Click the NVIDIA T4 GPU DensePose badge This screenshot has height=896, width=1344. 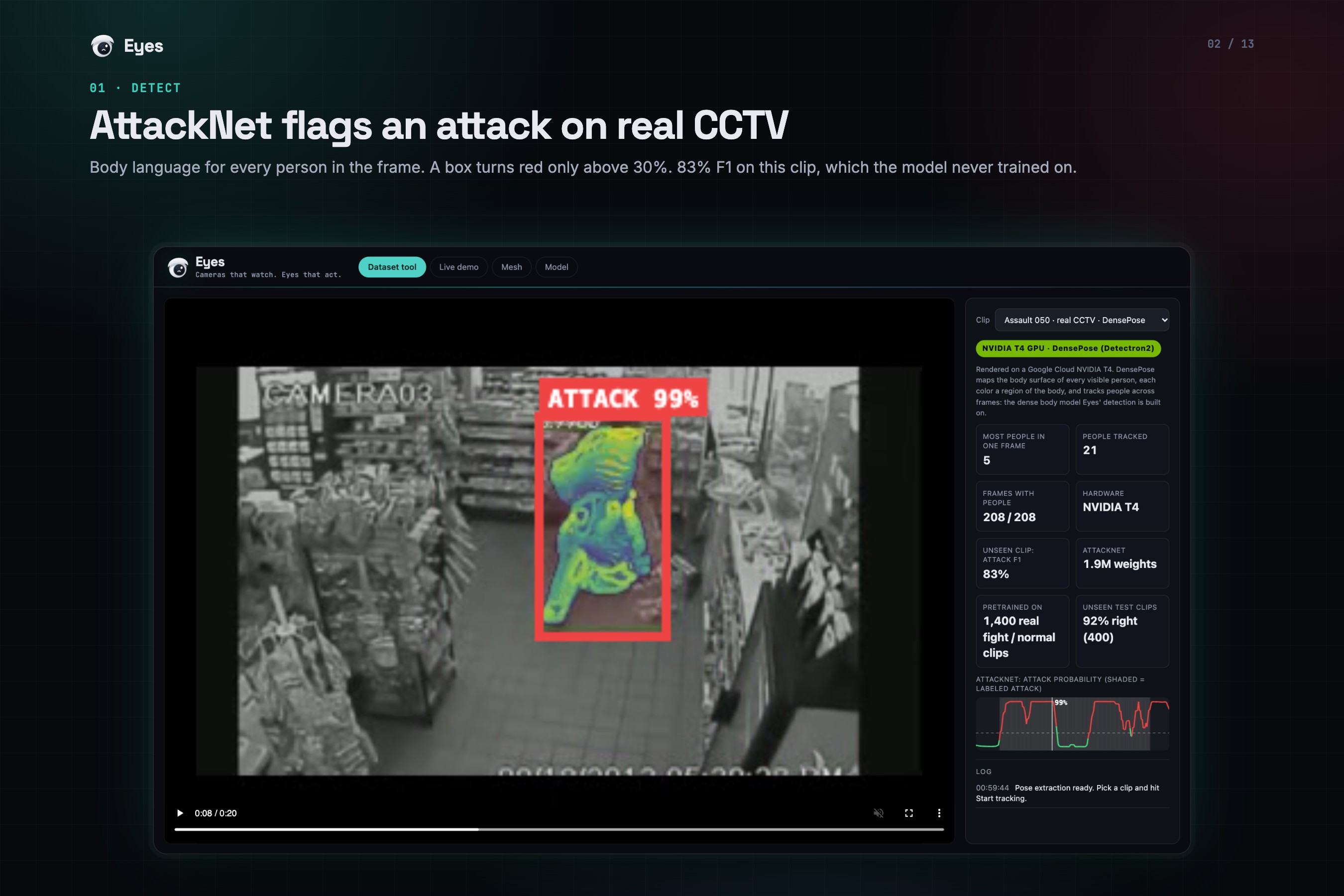point(1067,348)
